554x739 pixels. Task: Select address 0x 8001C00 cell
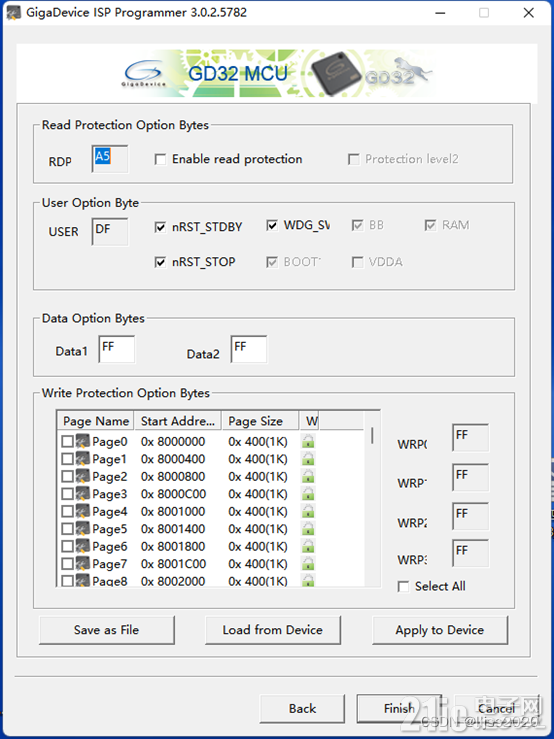point(173,564)
